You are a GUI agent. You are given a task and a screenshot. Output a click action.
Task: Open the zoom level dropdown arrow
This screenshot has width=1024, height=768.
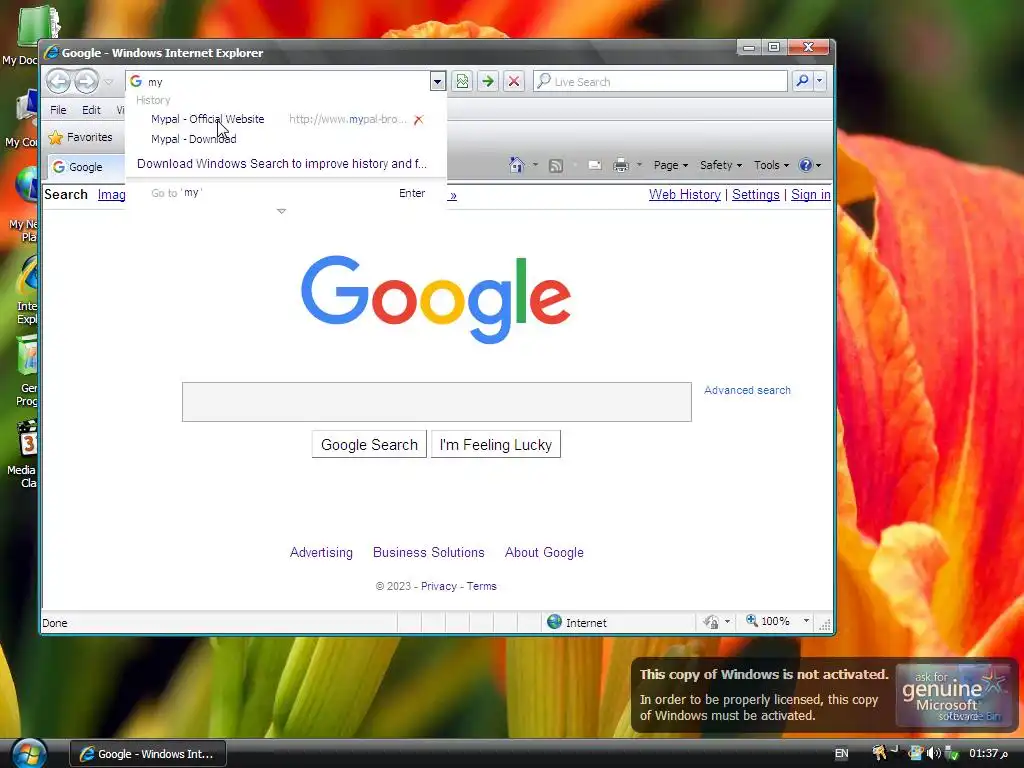coord(807,621)
